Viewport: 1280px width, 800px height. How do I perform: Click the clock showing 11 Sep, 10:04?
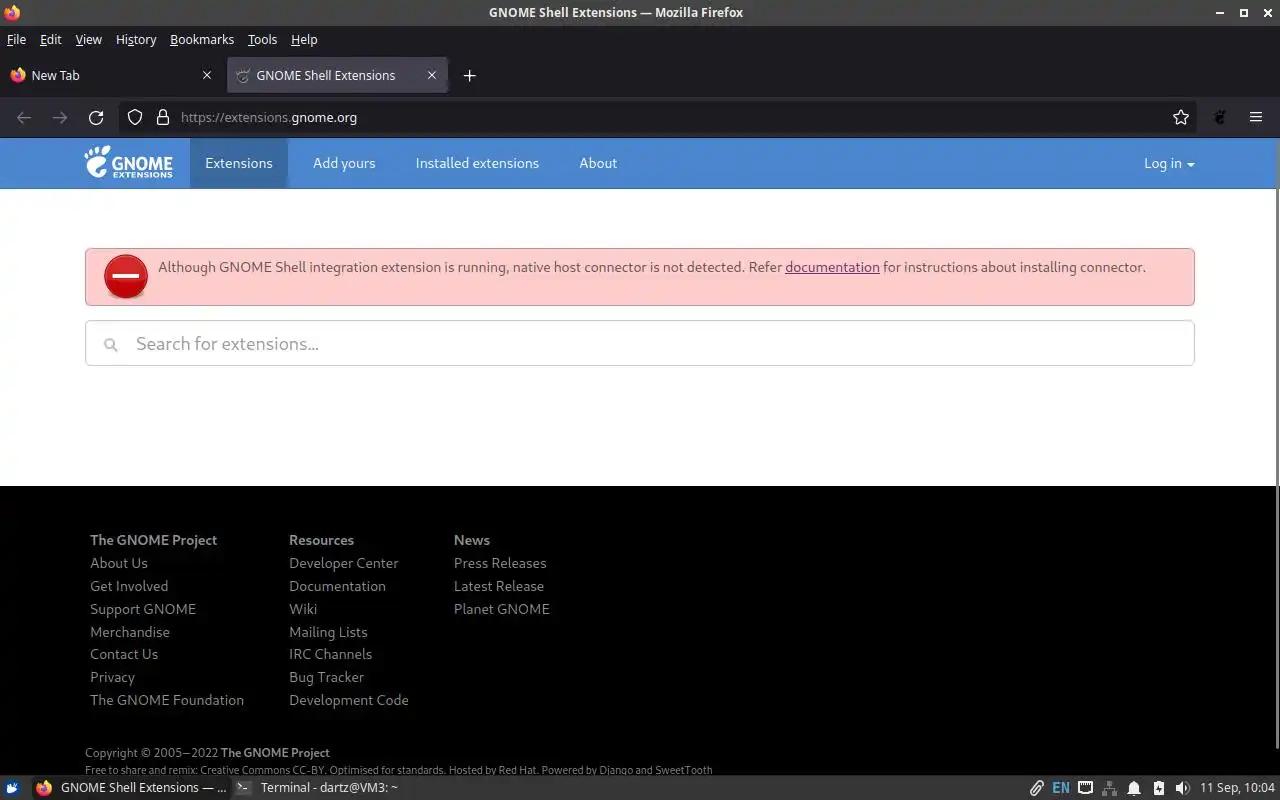pos(1237,788)
